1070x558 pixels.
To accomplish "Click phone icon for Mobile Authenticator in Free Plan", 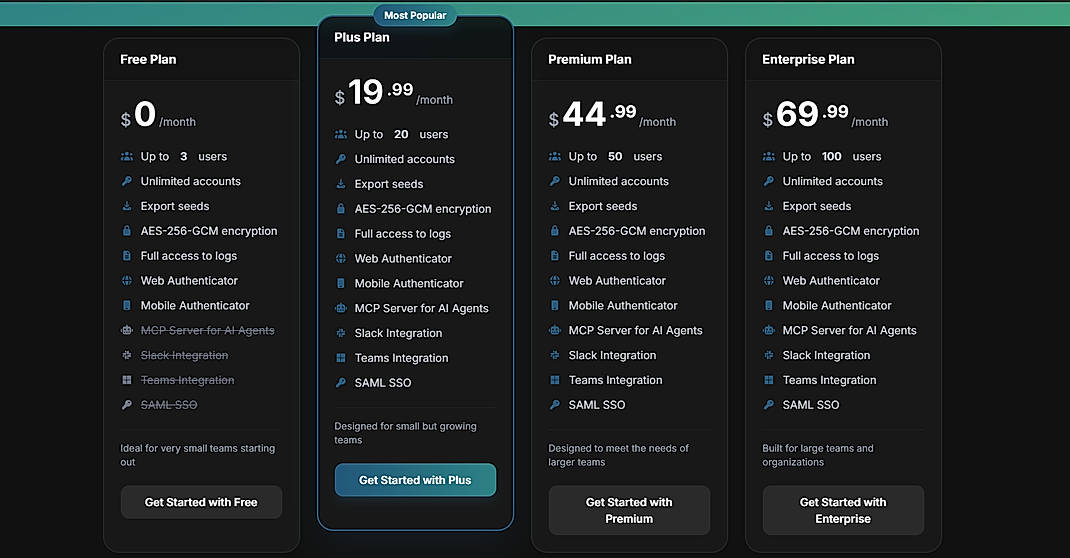I will point(127,306).
